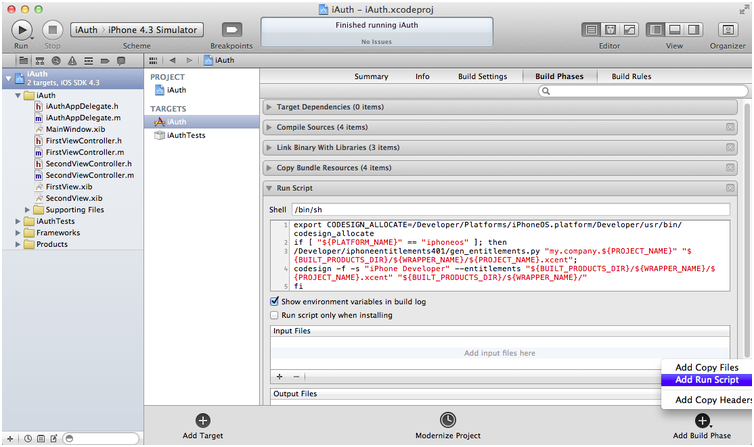This screenshot has width=754, height=447.
Task: Delete the Run Script phase
Action: pyautogui.click(x=730, y=188)
